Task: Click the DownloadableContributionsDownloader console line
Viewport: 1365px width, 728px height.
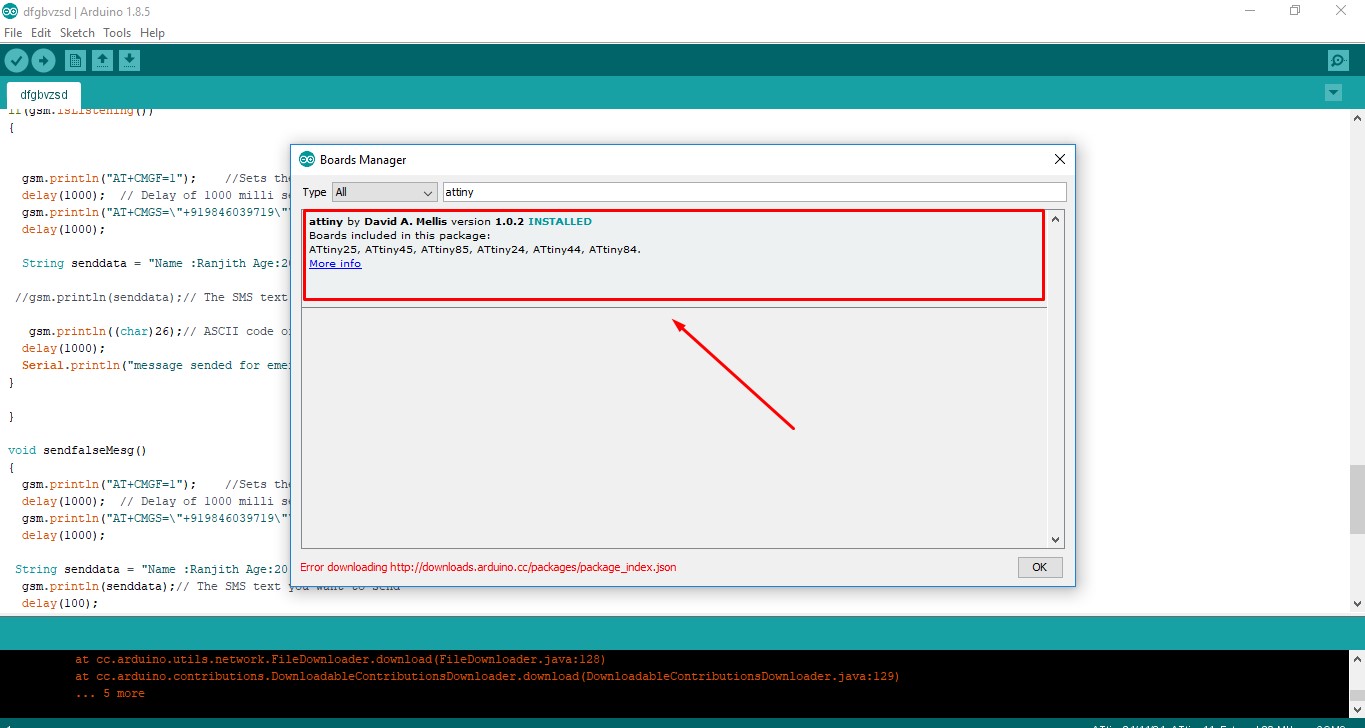Action: [x=487, y=676]
